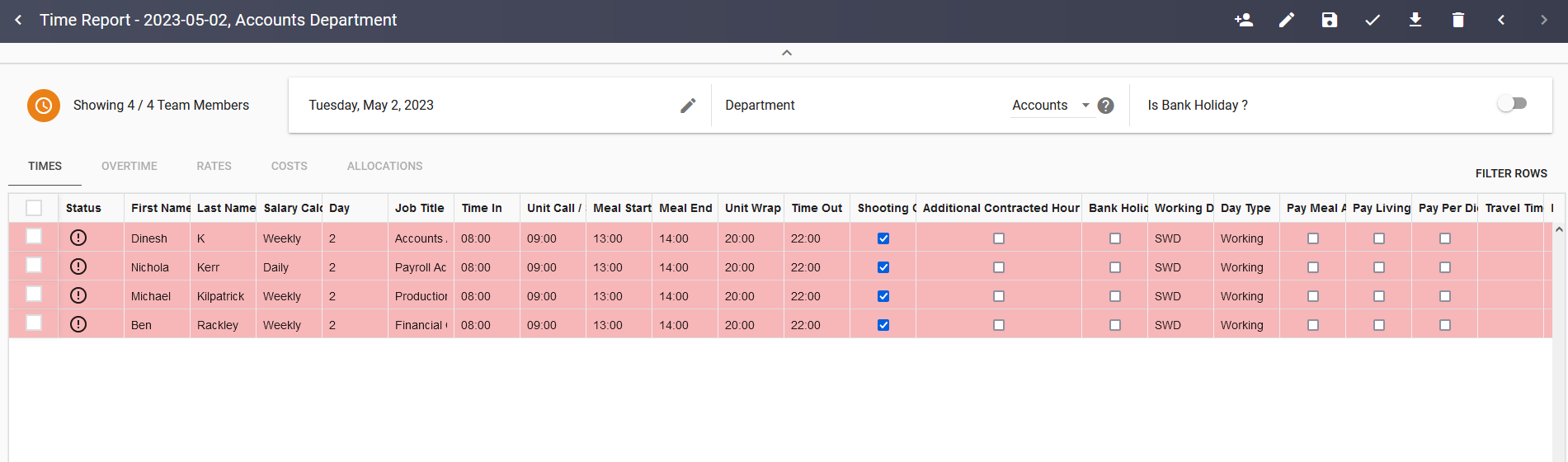Toggle the Is Bank Holiday switch
This screenshot has width=1568, height=462.
coord(1512,104)
